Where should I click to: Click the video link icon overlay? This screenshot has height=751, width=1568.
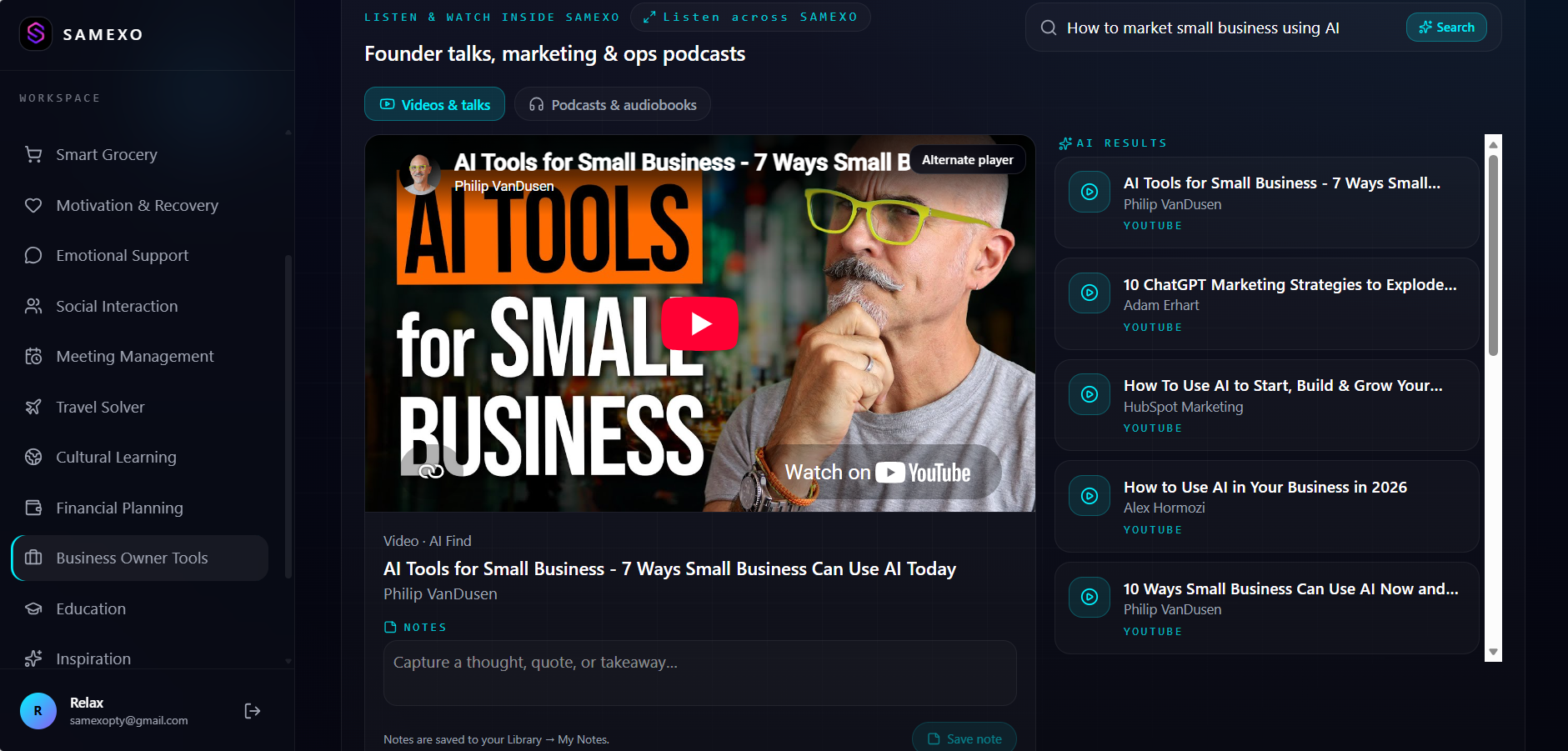click(431, 472)
